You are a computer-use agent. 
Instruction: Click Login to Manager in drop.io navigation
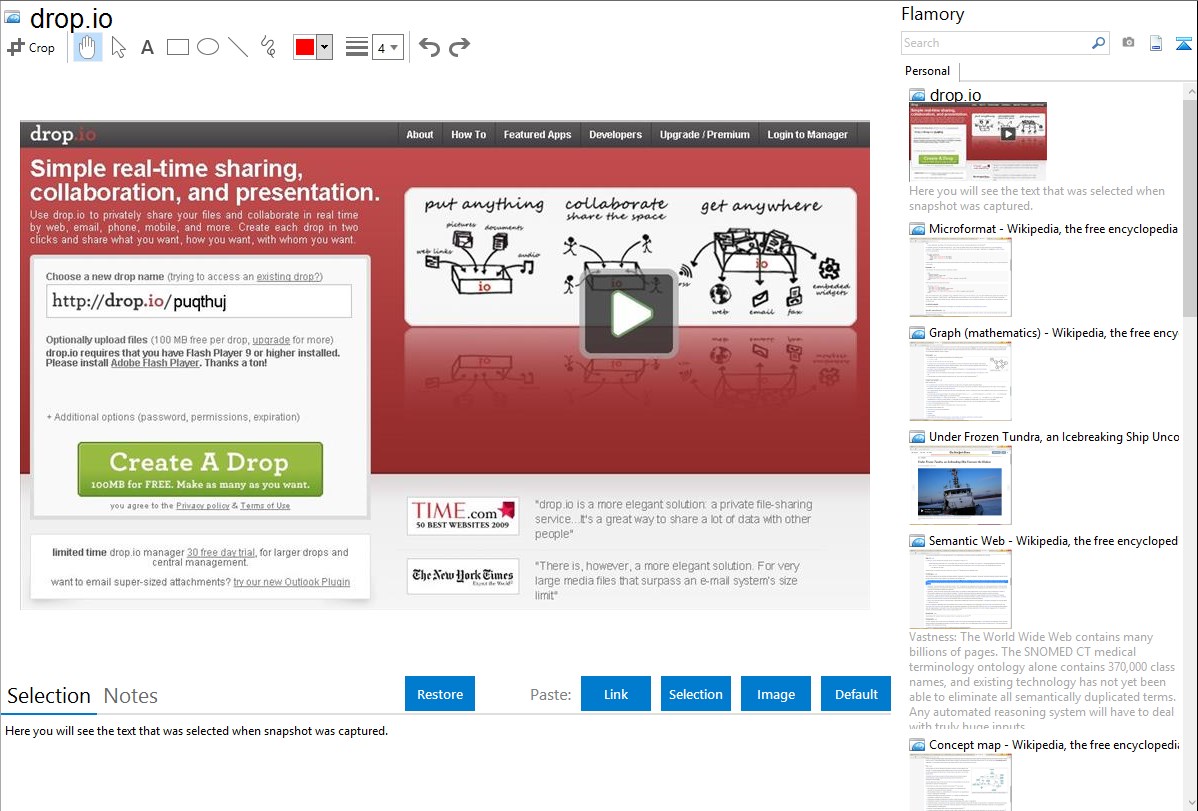point(808,135)
